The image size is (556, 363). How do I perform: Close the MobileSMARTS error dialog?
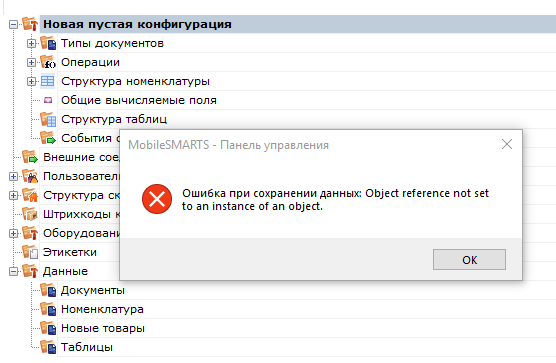pos(507,144)
